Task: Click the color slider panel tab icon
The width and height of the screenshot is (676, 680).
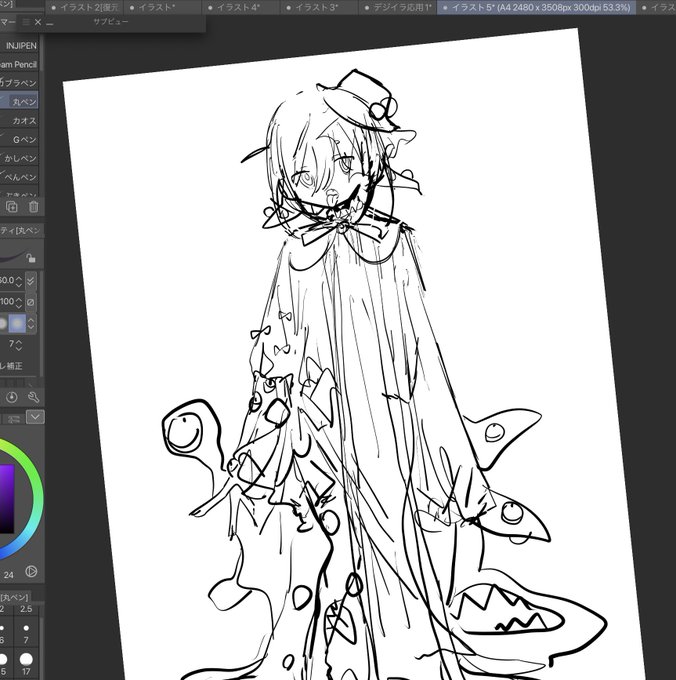Action: coord(14,419)
